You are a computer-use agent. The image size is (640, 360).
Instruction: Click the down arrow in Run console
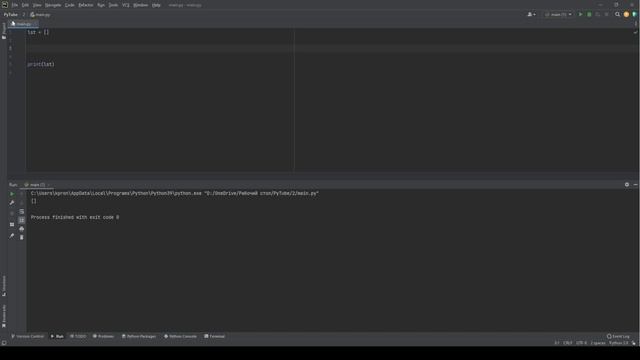tap(22, 203)
